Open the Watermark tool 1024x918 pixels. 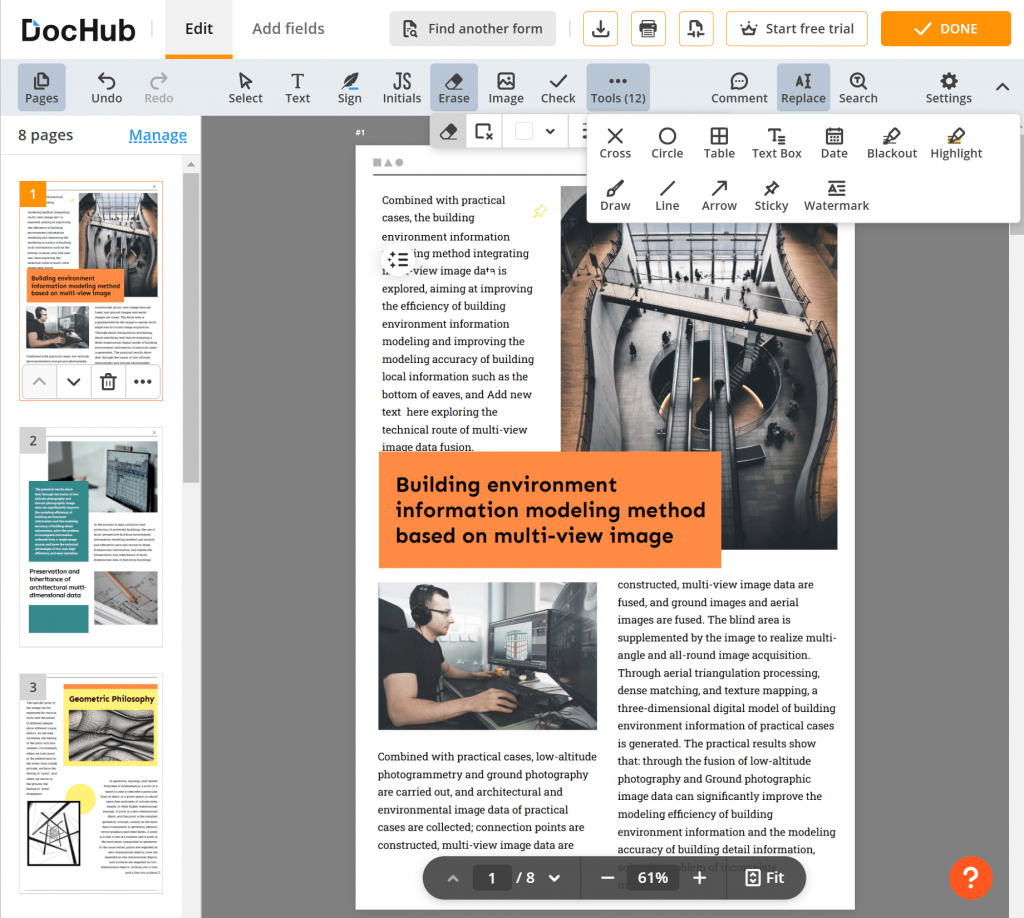(x=837, y=195)
